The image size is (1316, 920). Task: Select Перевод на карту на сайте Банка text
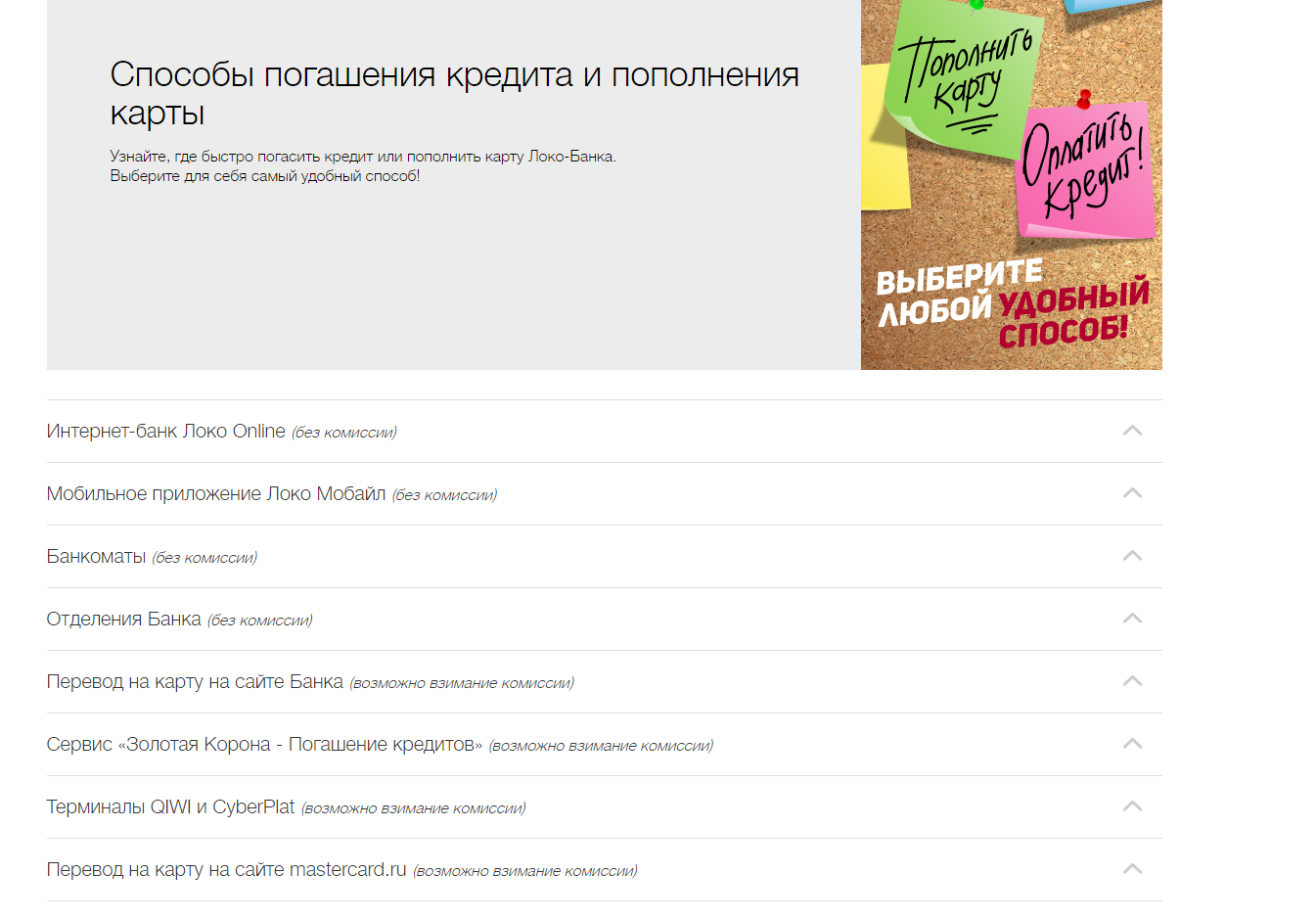[x=195, y=682]
